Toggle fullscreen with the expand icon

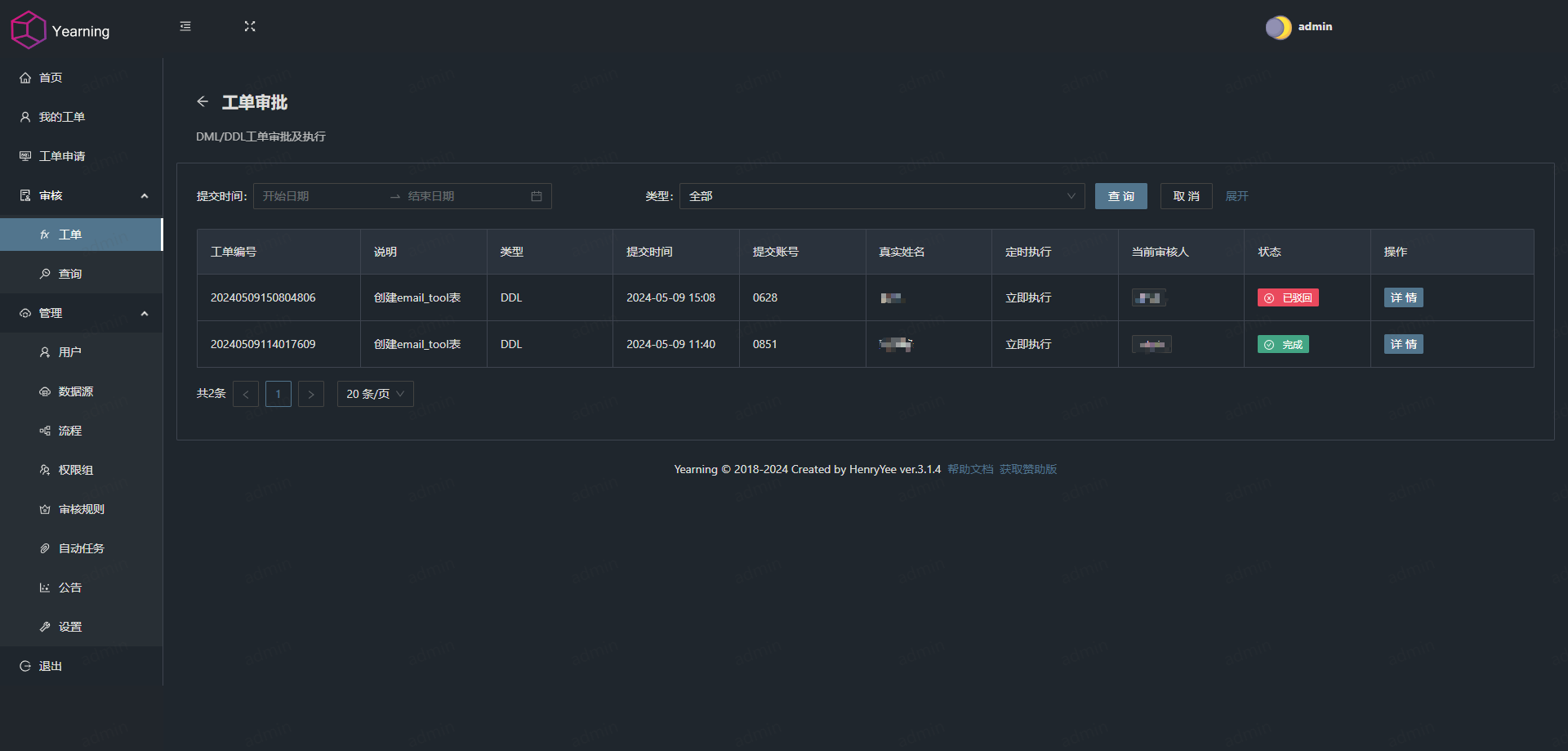point(250,26)
